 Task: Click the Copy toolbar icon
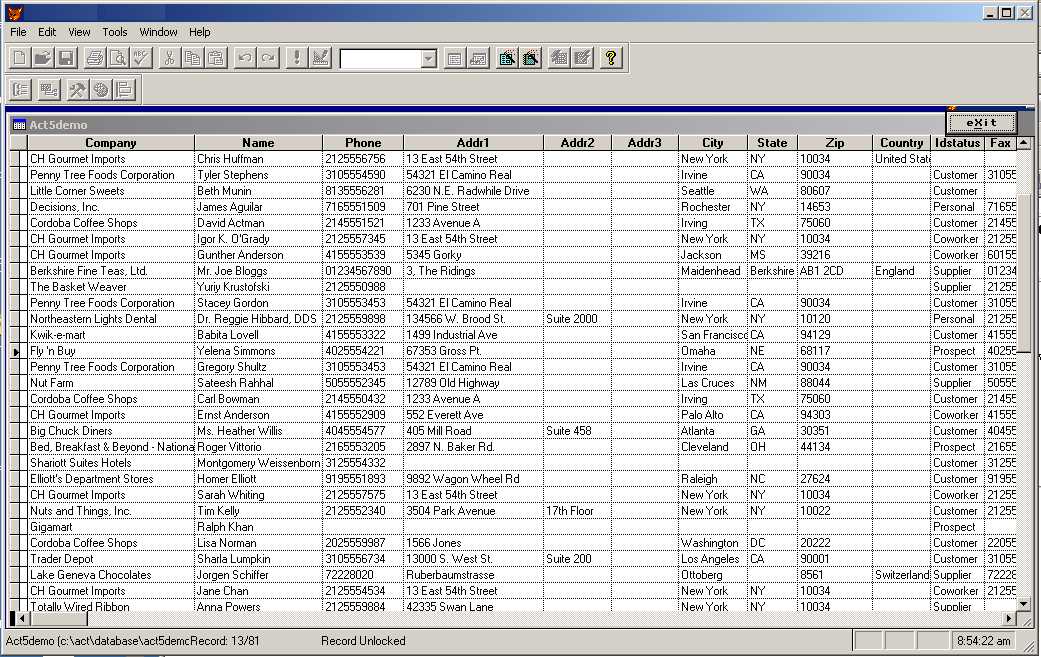tap(193, 58)
